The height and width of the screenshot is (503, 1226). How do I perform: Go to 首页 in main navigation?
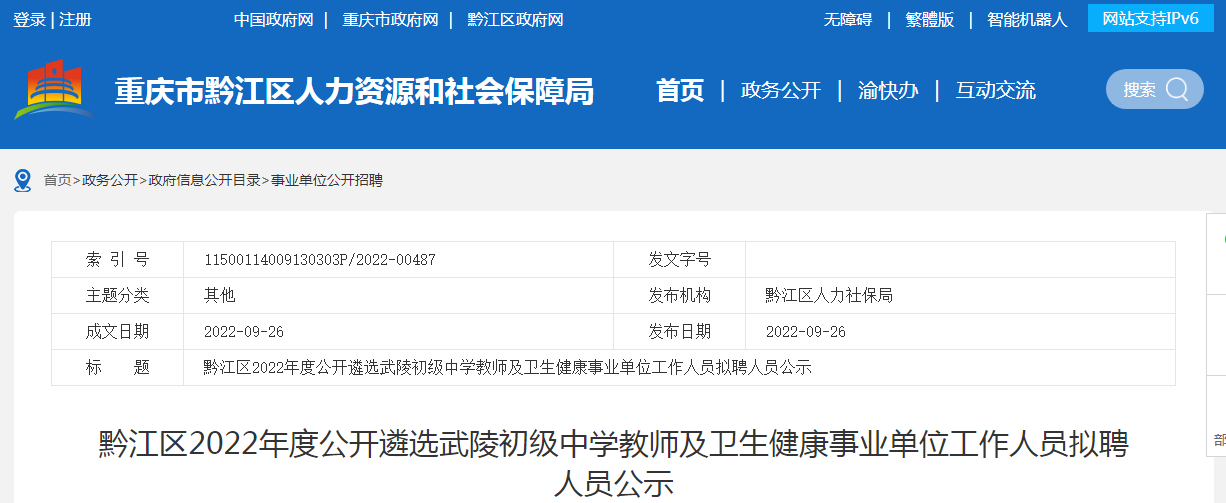680,90
